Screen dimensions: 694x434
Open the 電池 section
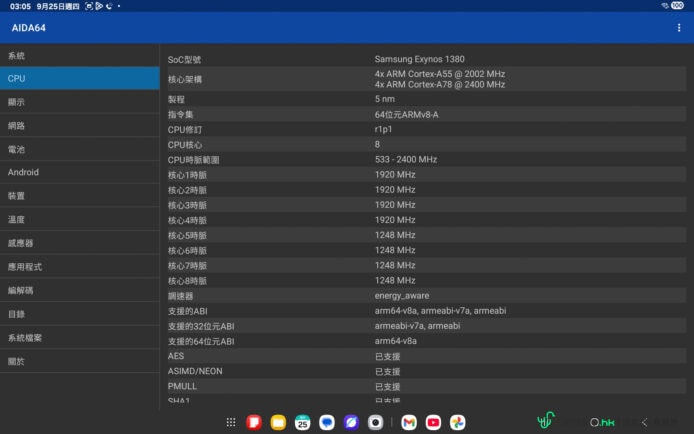pyautogui.click(x=80, y=149)
